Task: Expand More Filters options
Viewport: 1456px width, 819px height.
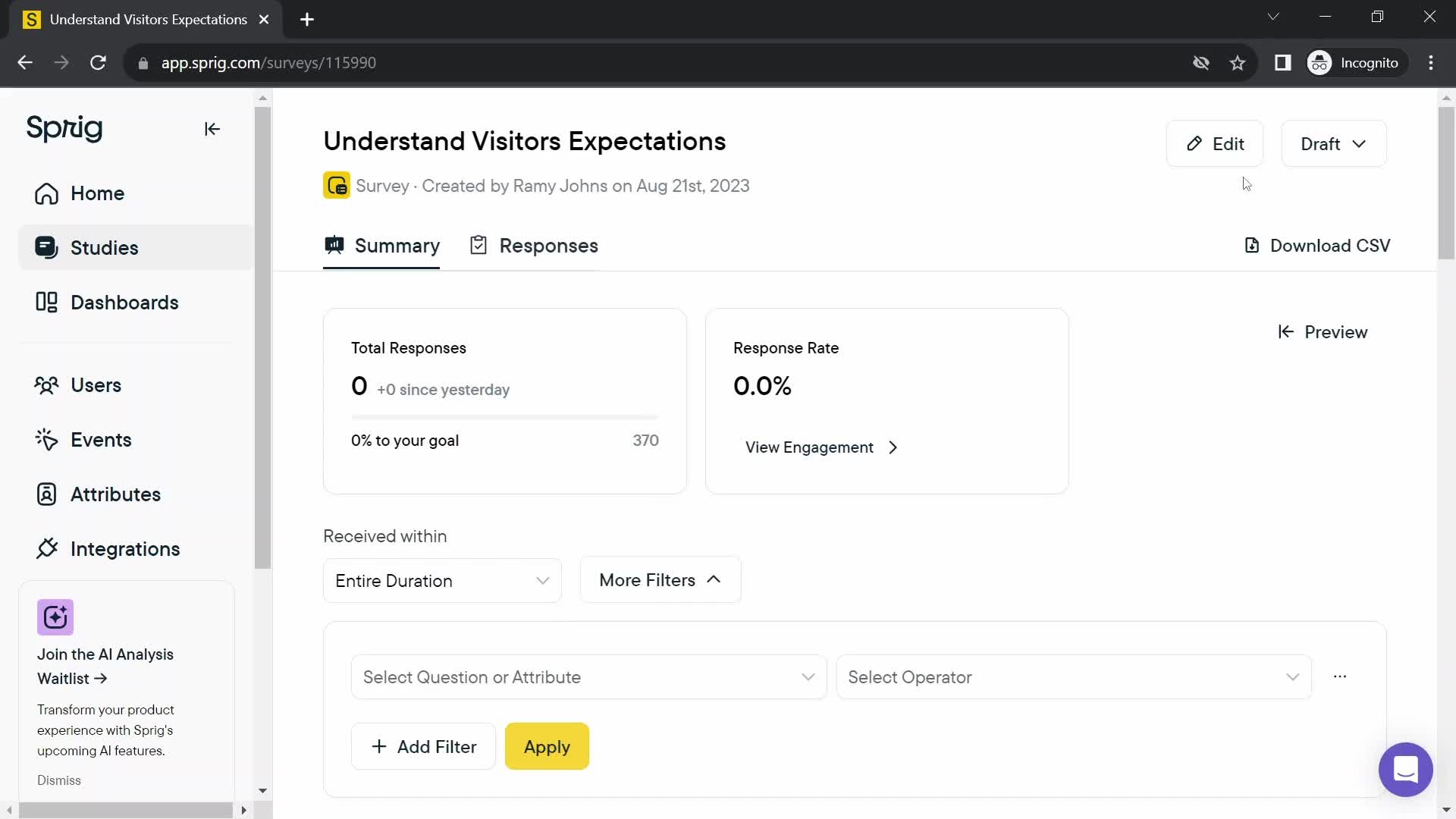Action: pos(660,580)
